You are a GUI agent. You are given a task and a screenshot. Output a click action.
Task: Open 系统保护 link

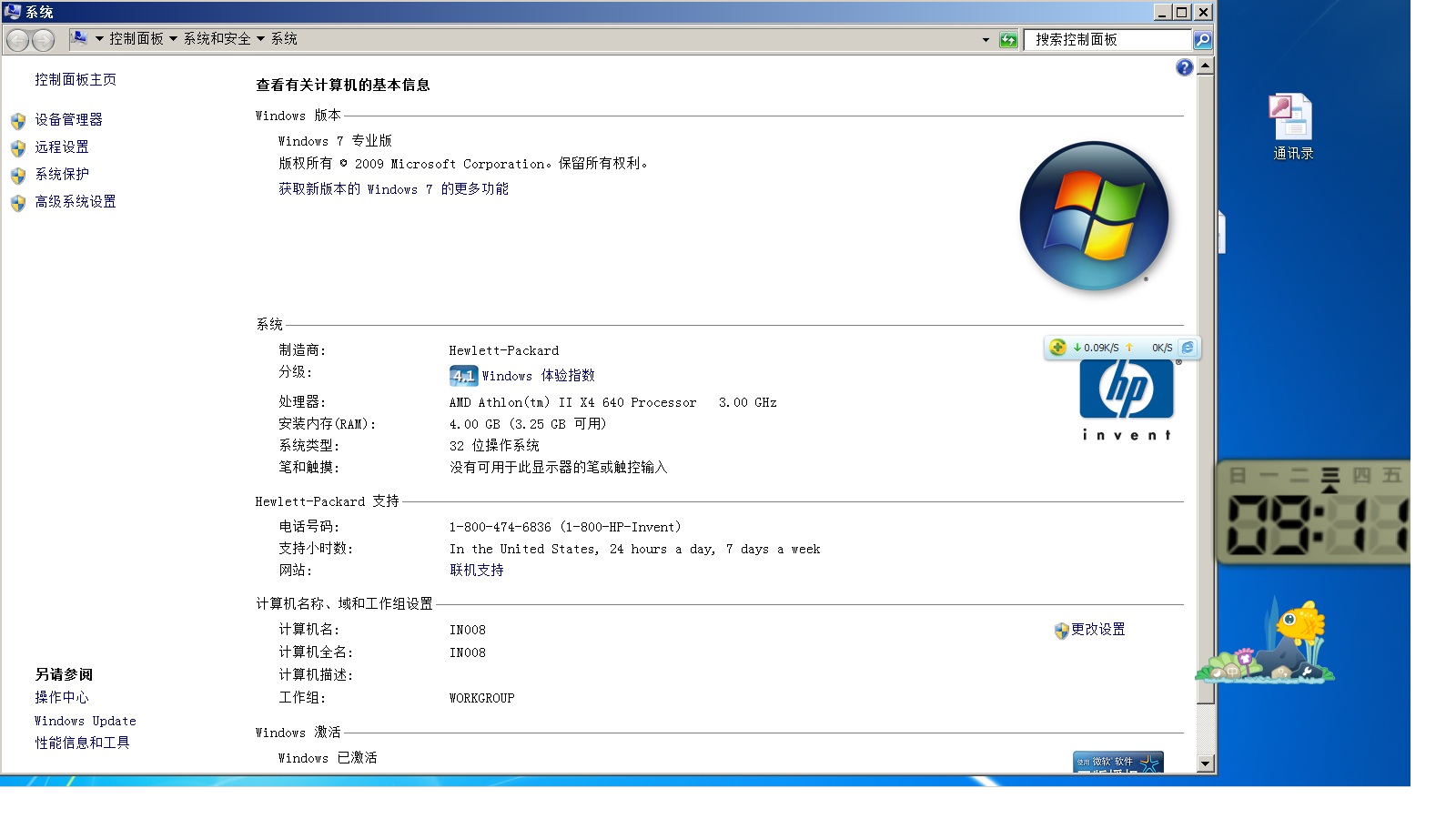click(x=62, y=175)
